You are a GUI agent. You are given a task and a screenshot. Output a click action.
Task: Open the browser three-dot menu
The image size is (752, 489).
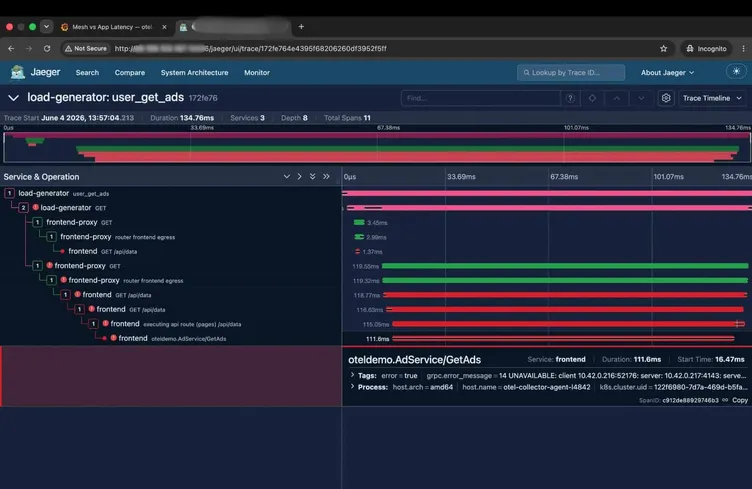click(743, 48)
